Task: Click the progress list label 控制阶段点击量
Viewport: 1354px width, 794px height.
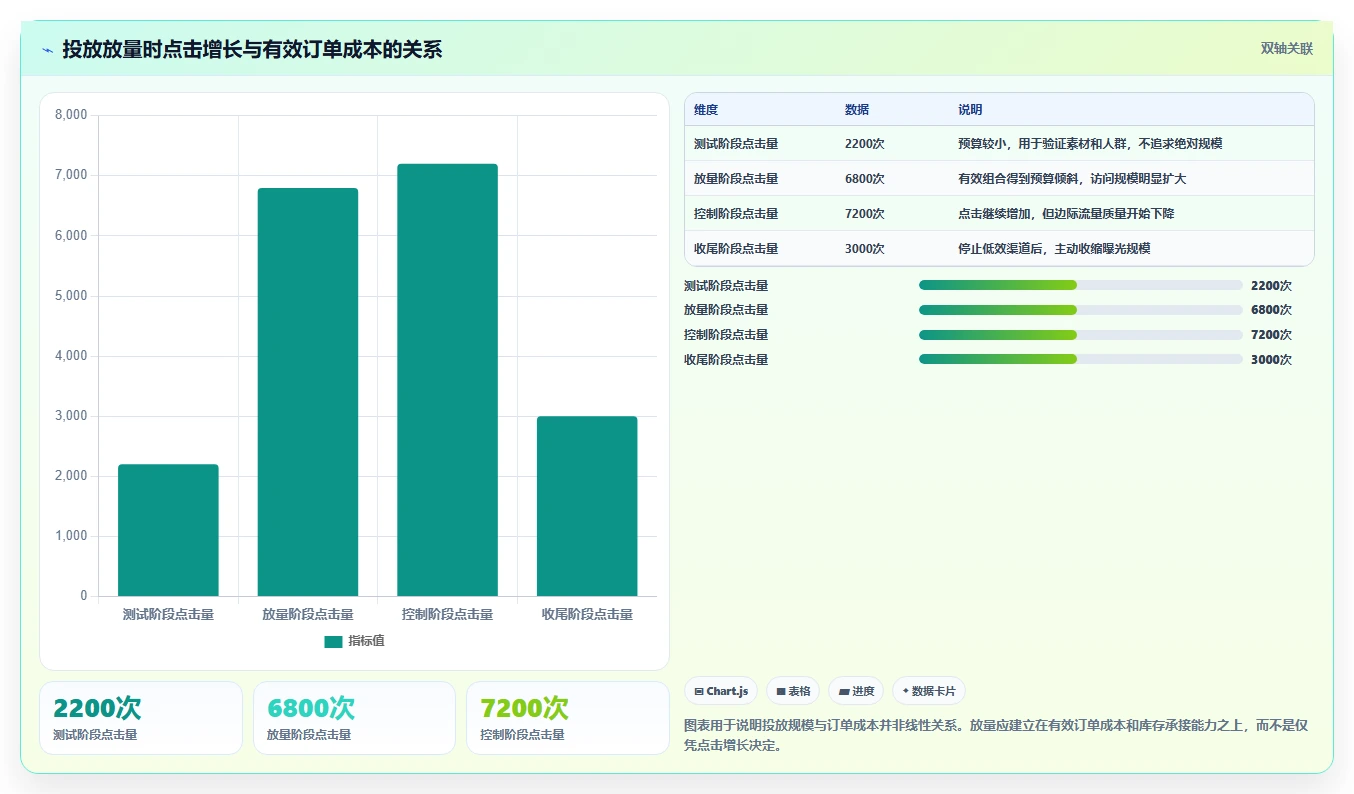Action: (726, 335)
